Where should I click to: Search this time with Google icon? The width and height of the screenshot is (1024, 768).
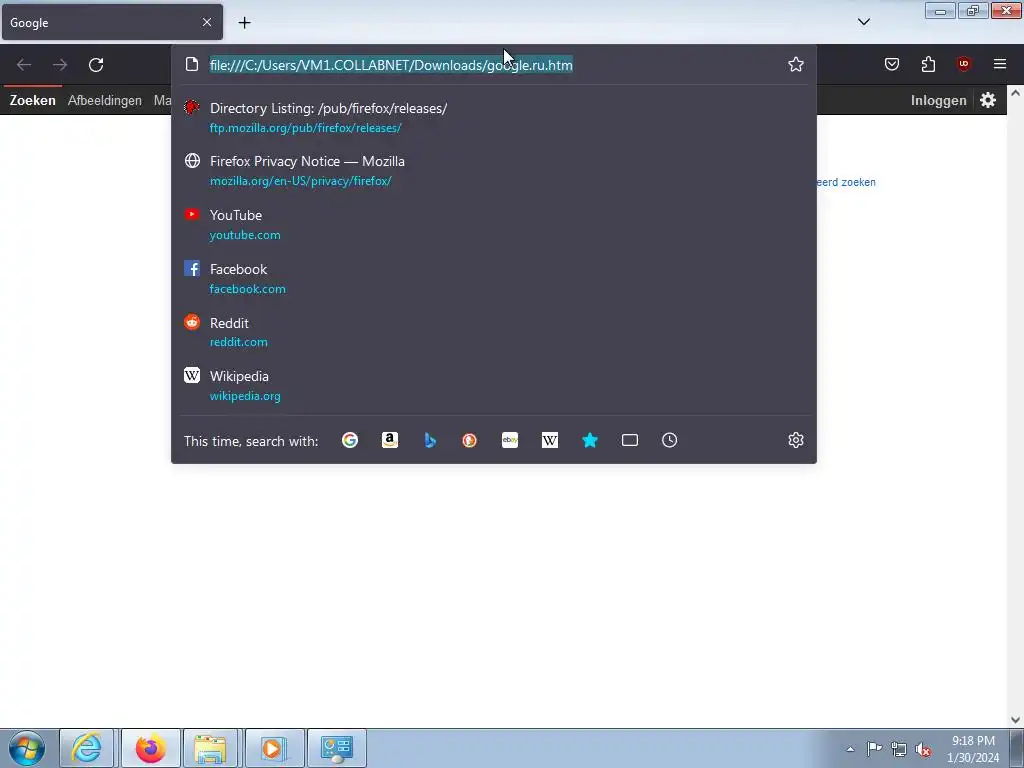(x=350, y=440)
